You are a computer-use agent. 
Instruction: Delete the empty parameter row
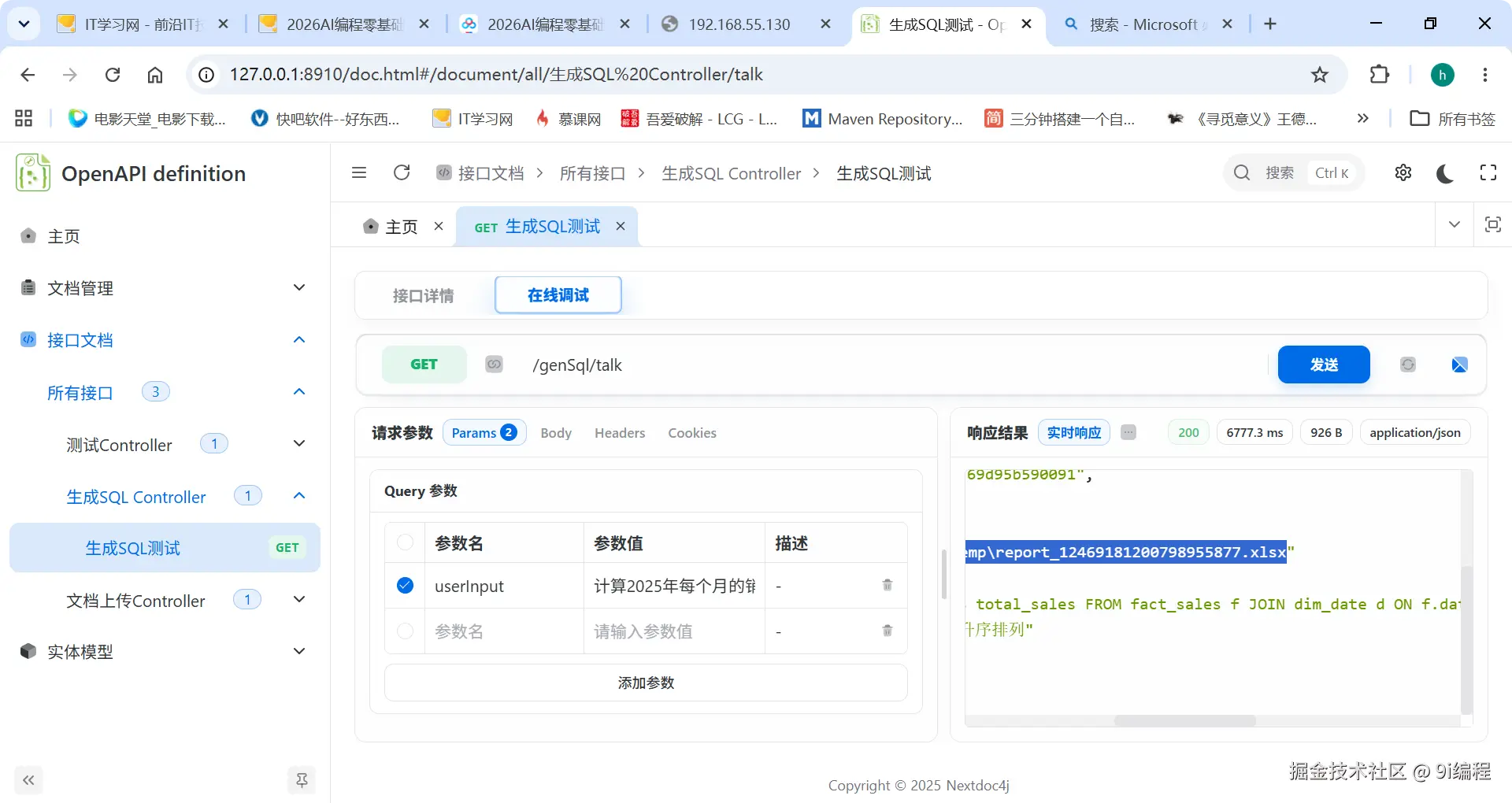click(888, 631)
